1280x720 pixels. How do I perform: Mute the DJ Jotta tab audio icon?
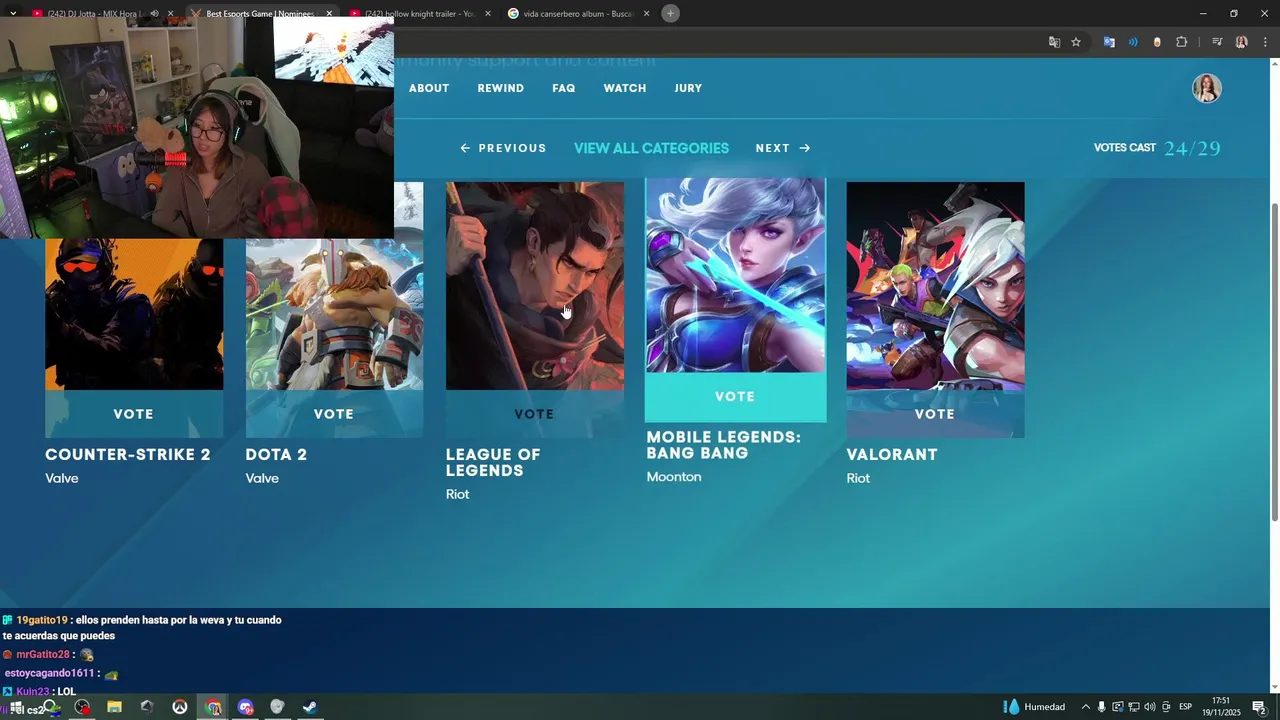tap(153, 14)
